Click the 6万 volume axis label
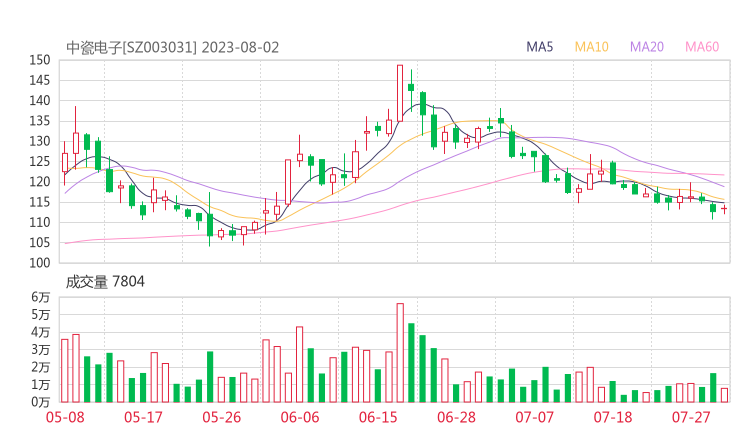 pos(41,297)
